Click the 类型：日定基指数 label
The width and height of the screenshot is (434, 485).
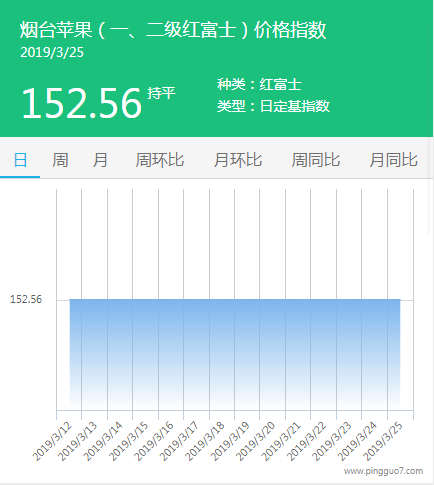(273, 106)
